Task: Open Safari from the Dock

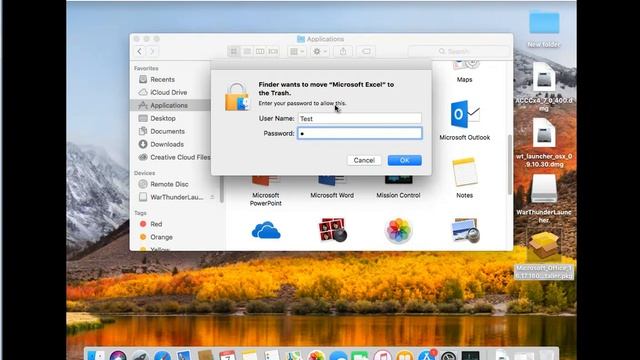Action: 162,356
